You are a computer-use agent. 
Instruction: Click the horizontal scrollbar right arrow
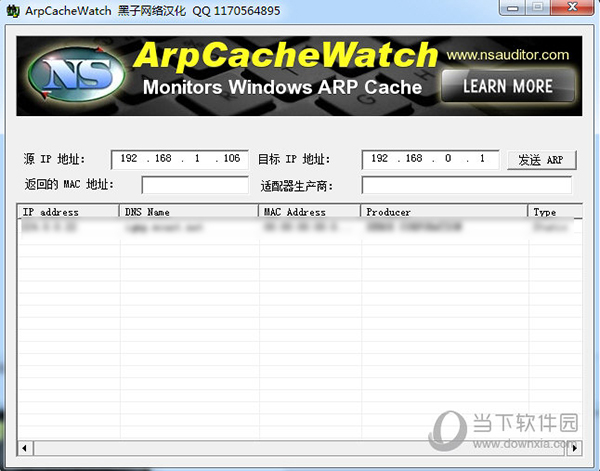pos(574,448)
